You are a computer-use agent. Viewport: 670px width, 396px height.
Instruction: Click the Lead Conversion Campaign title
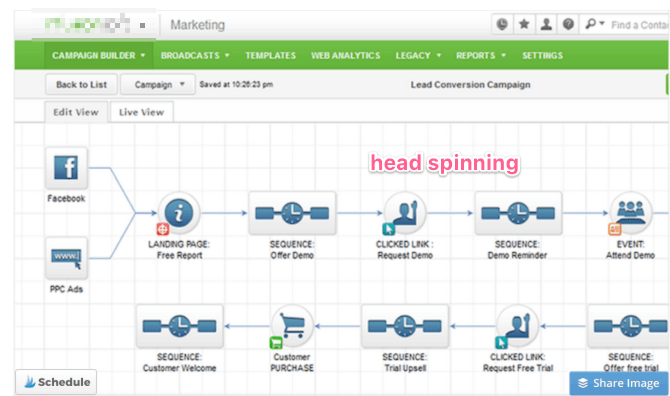click(x=470, y=85)
